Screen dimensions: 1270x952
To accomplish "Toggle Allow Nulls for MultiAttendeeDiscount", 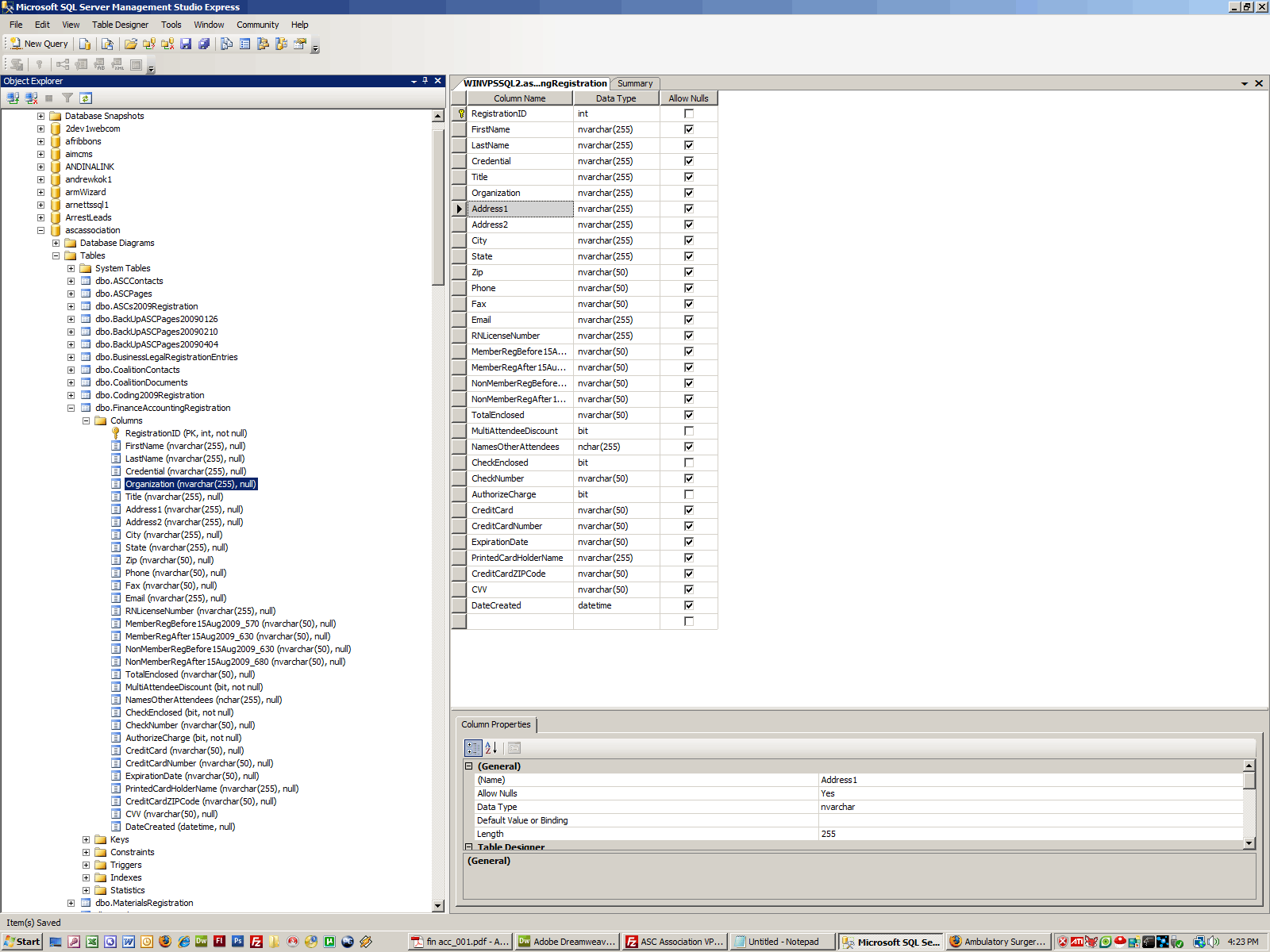I will tap(689, 431).
